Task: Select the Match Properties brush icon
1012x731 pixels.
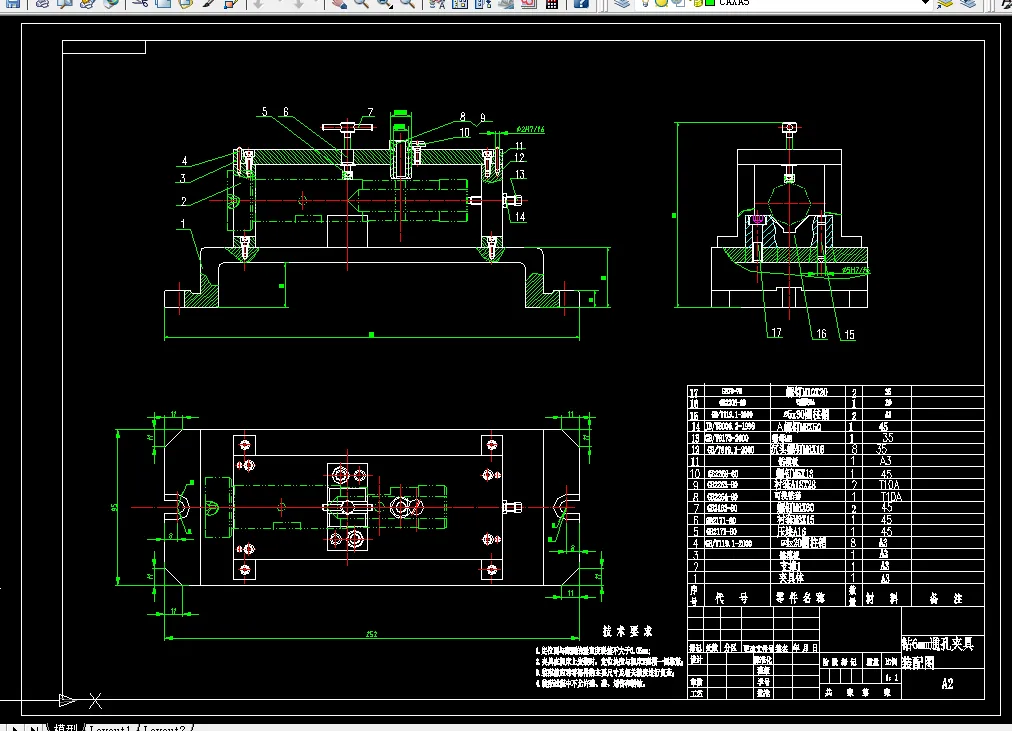Action: [x=208, y=3]
